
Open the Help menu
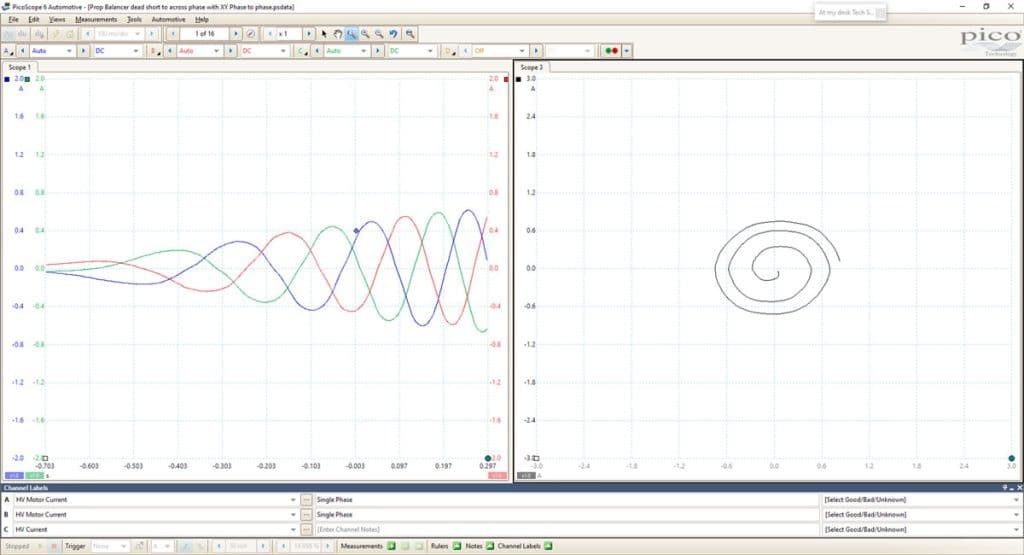coord(202,20)
